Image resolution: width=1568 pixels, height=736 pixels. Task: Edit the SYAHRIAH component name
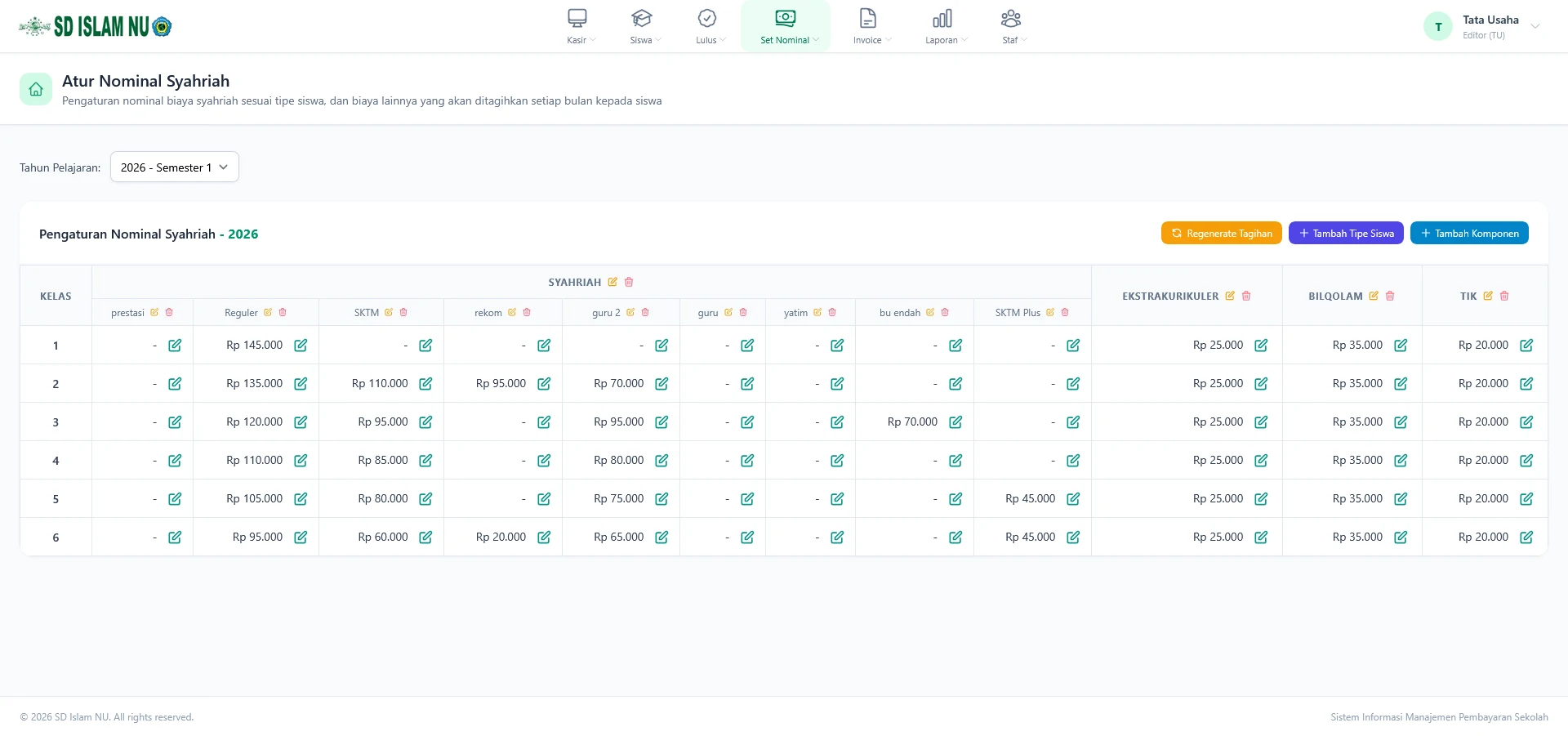(x=612, y=282)
